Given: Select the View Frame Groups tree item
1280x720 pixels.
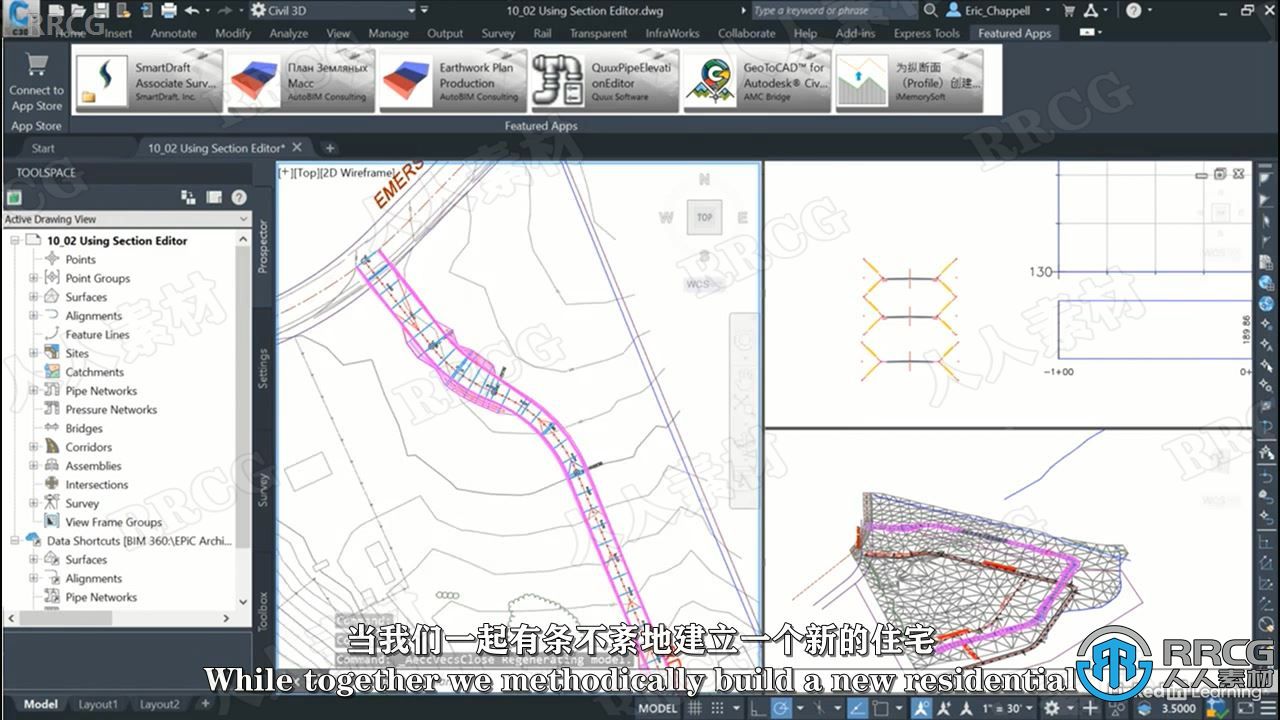Looking at the screenshot, I should 113,522.
